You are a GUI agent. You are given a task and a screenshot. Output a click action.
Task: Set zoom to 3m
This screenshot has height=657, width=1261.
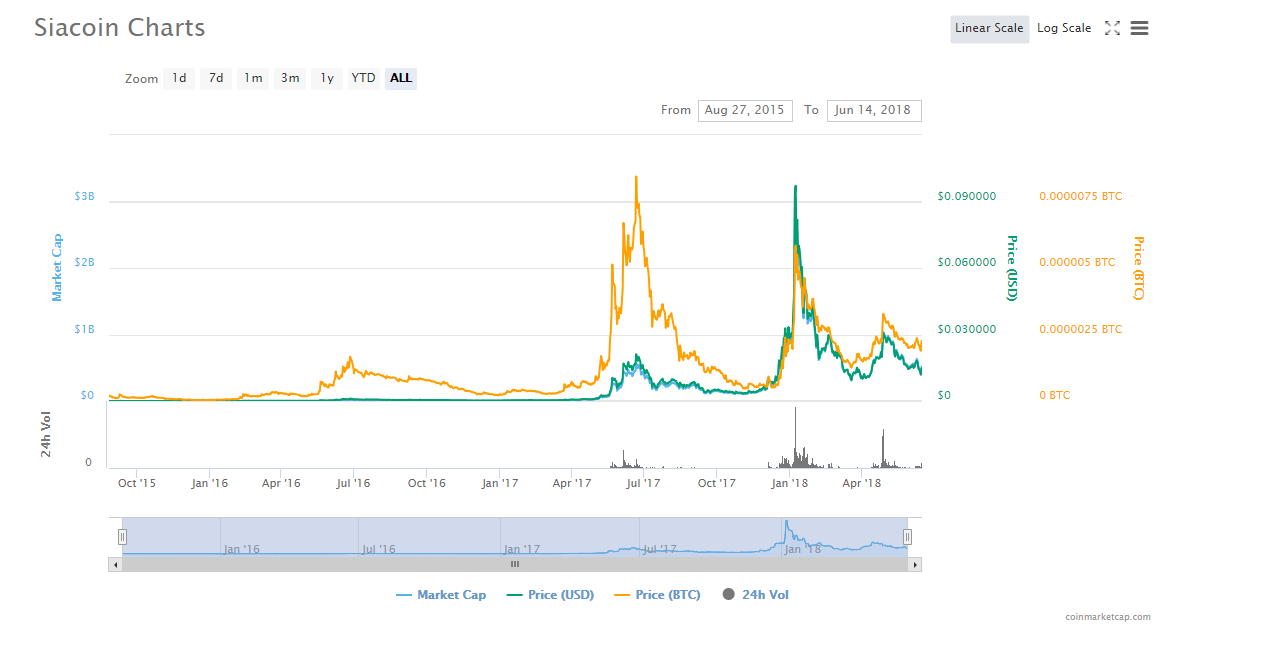click(x=290, y=78)
